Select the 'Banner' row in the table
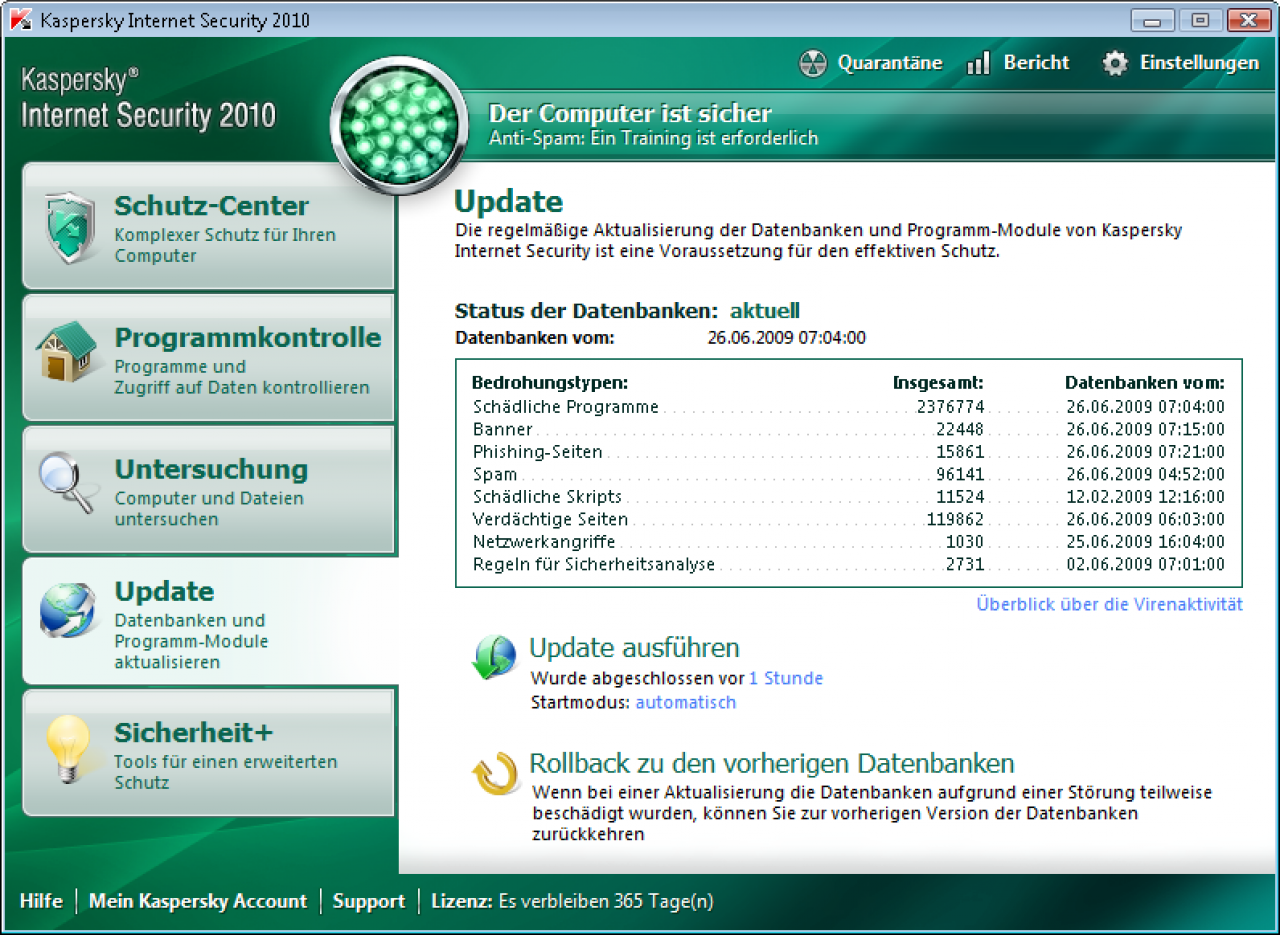Screen dimensions: 1280x935 848,429
